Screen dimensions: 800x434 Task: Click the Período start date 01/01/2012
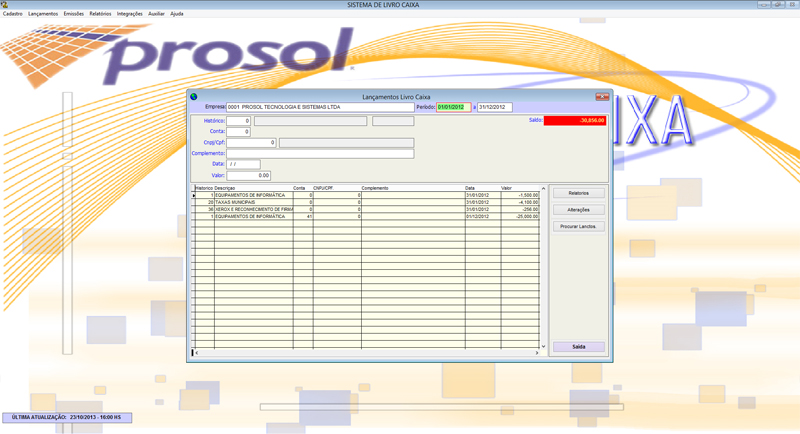[x=454, y=107]
